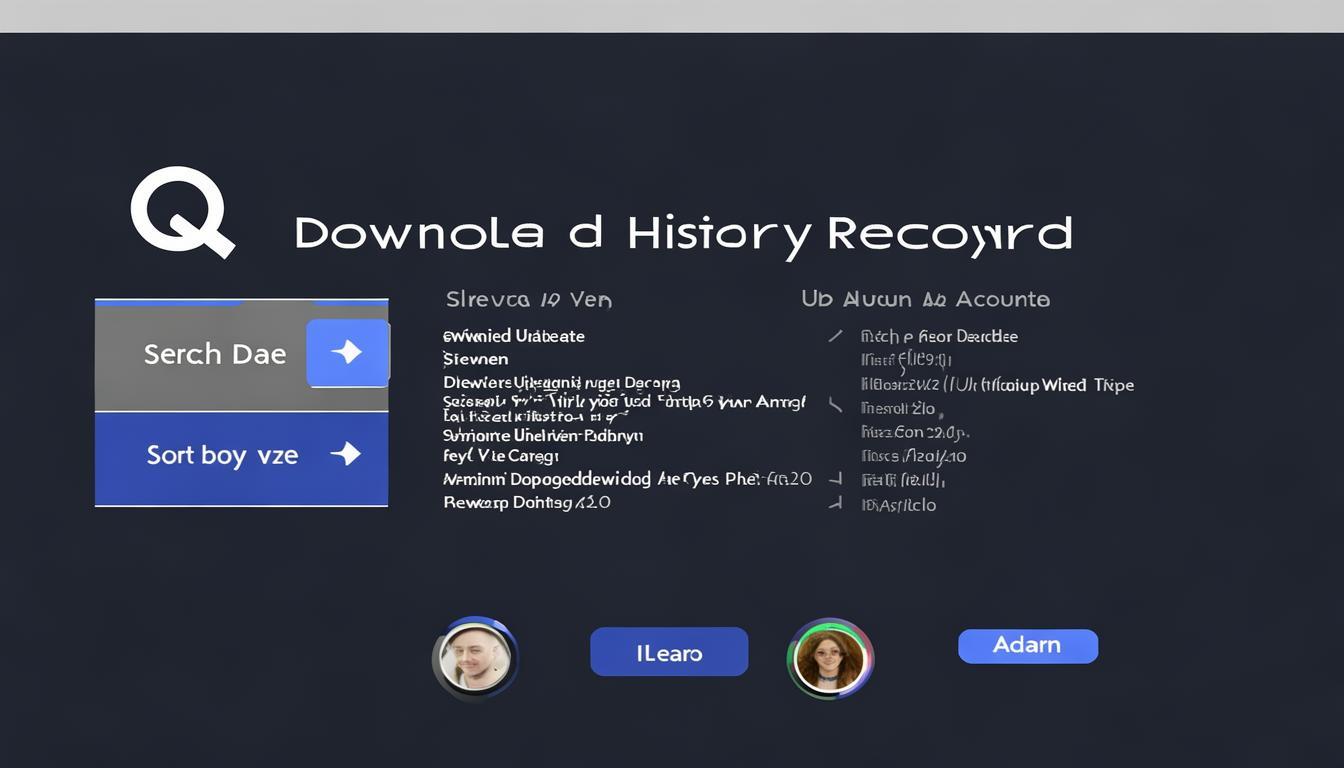
Task: Select the Slrevca 10 Ven column header
Action: pyautogui.click(x=528, y=299)
